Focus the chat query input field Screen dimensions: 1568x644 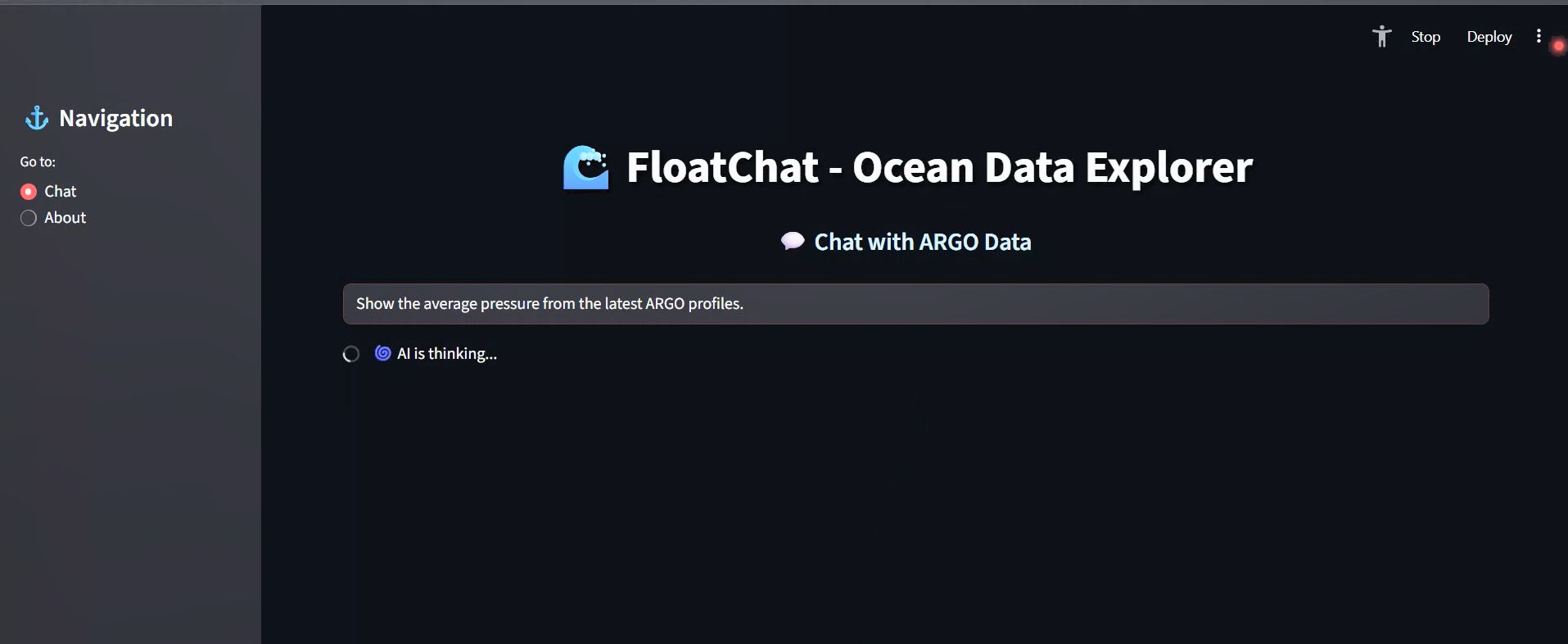[x=915, y=304]
